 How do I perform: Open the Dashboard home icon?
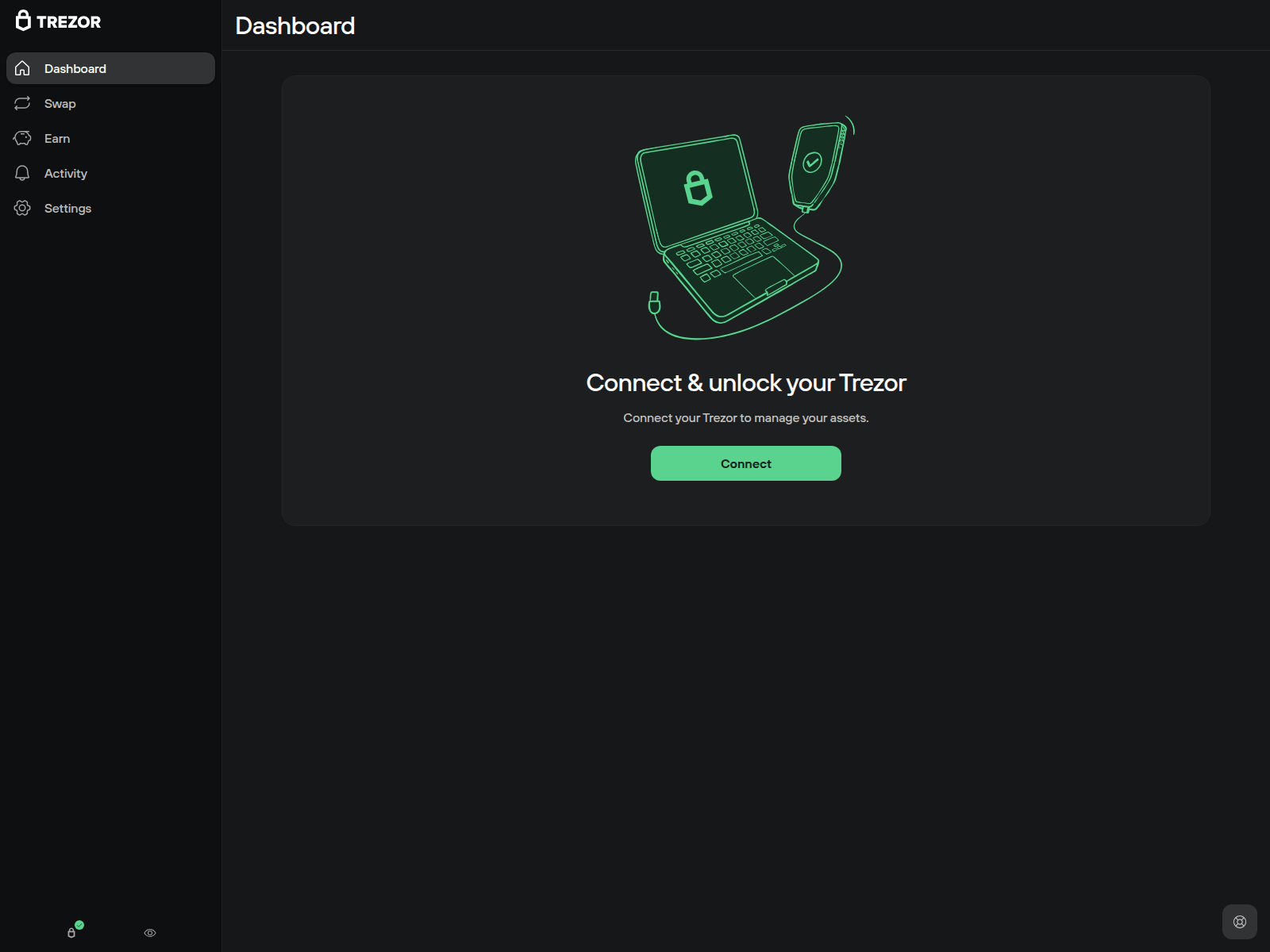coord(22,68)
